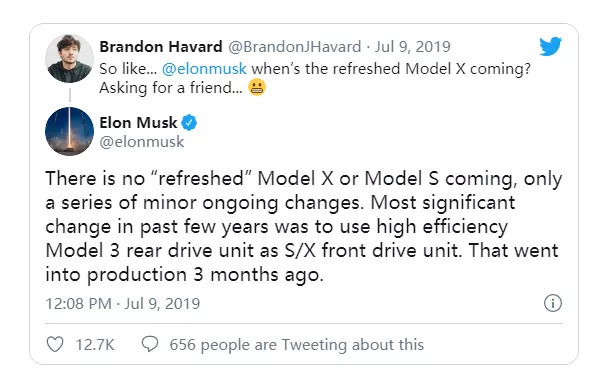The image size is (610, 382).
Task: Click the main tweet body text
Action: click(303, 227)
